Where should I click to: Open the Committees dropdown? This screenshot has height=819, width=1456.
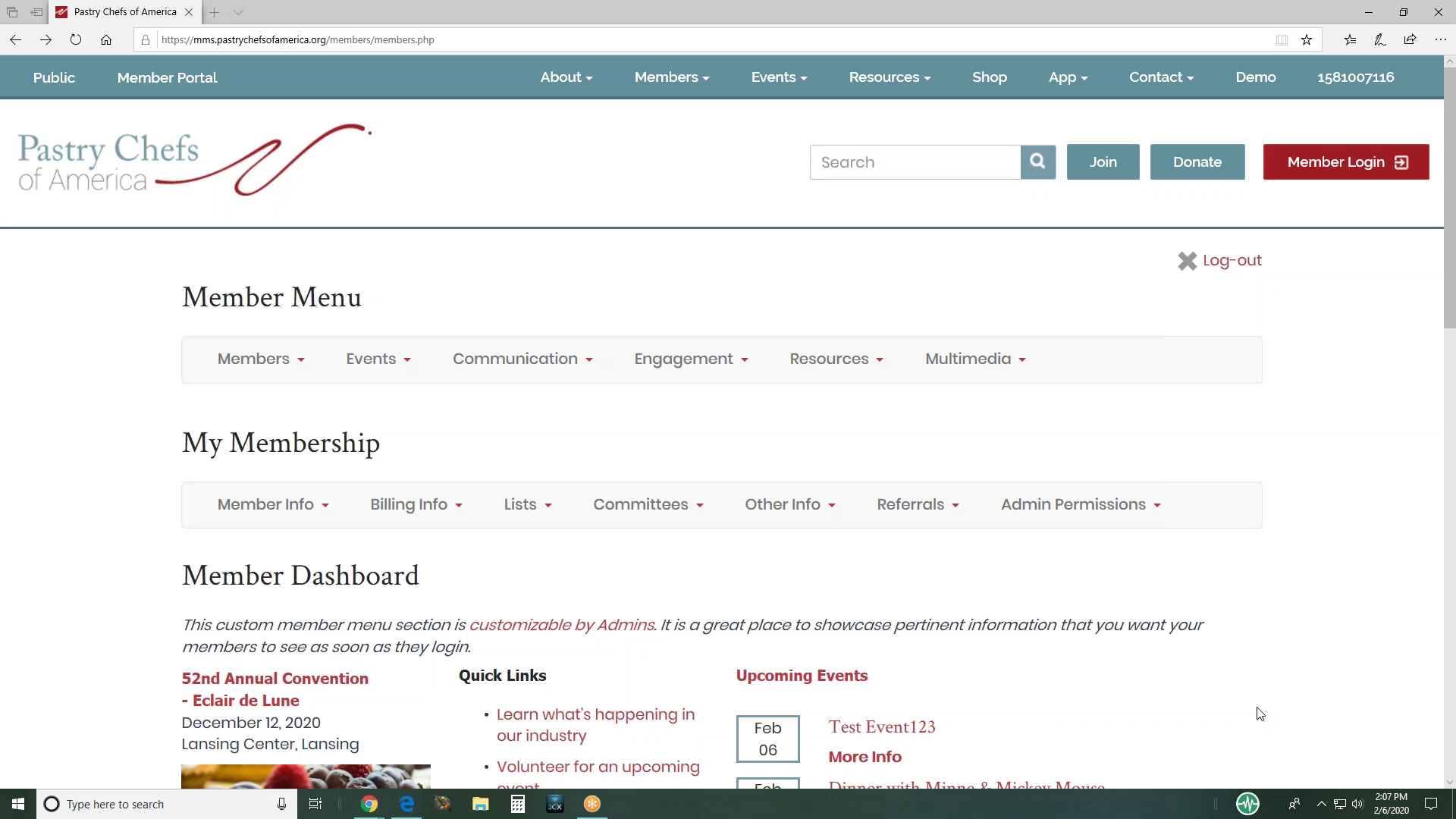coord(648,504)
